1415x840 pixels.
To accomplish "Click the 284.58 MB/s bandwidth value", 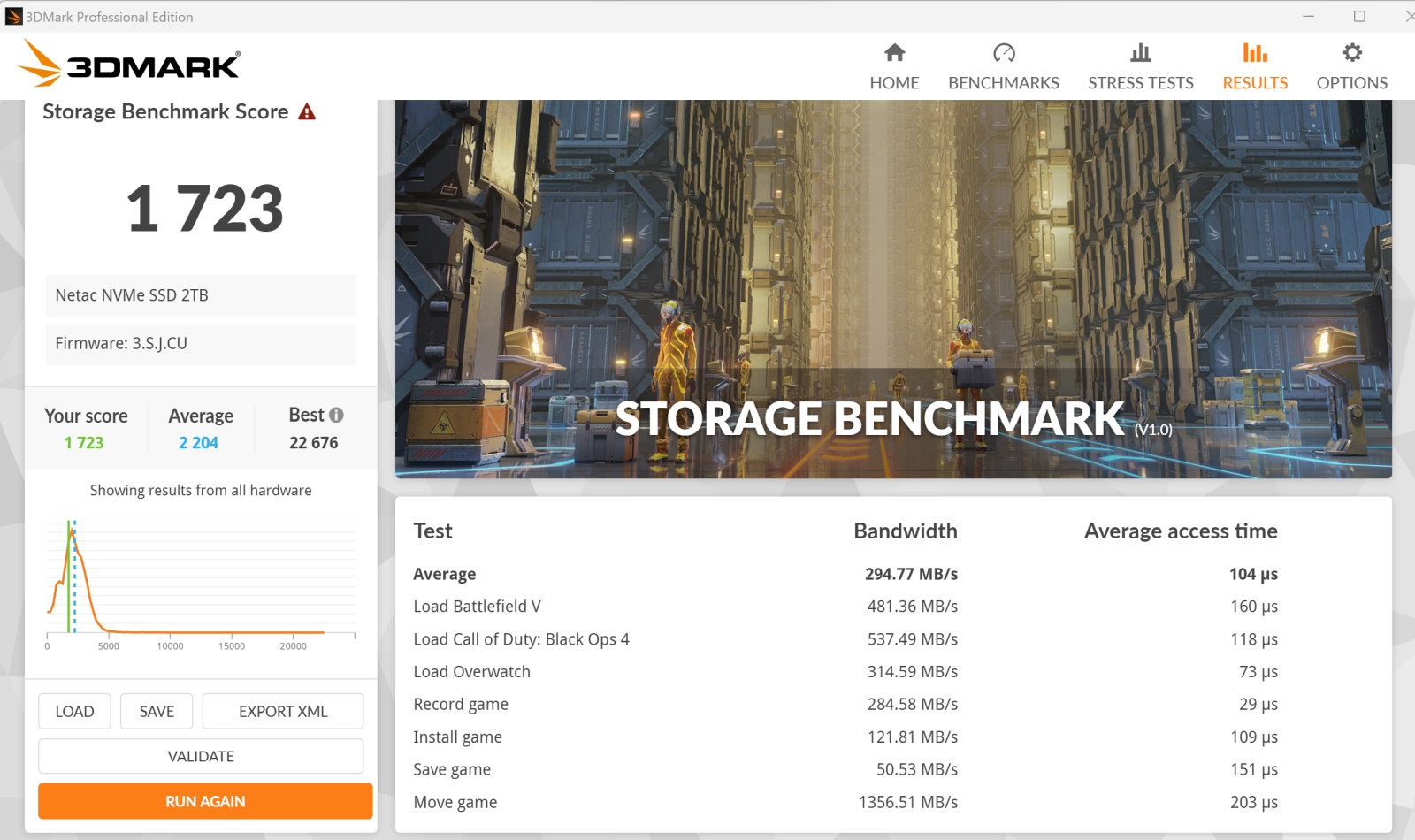I will [x=913, y=705].
